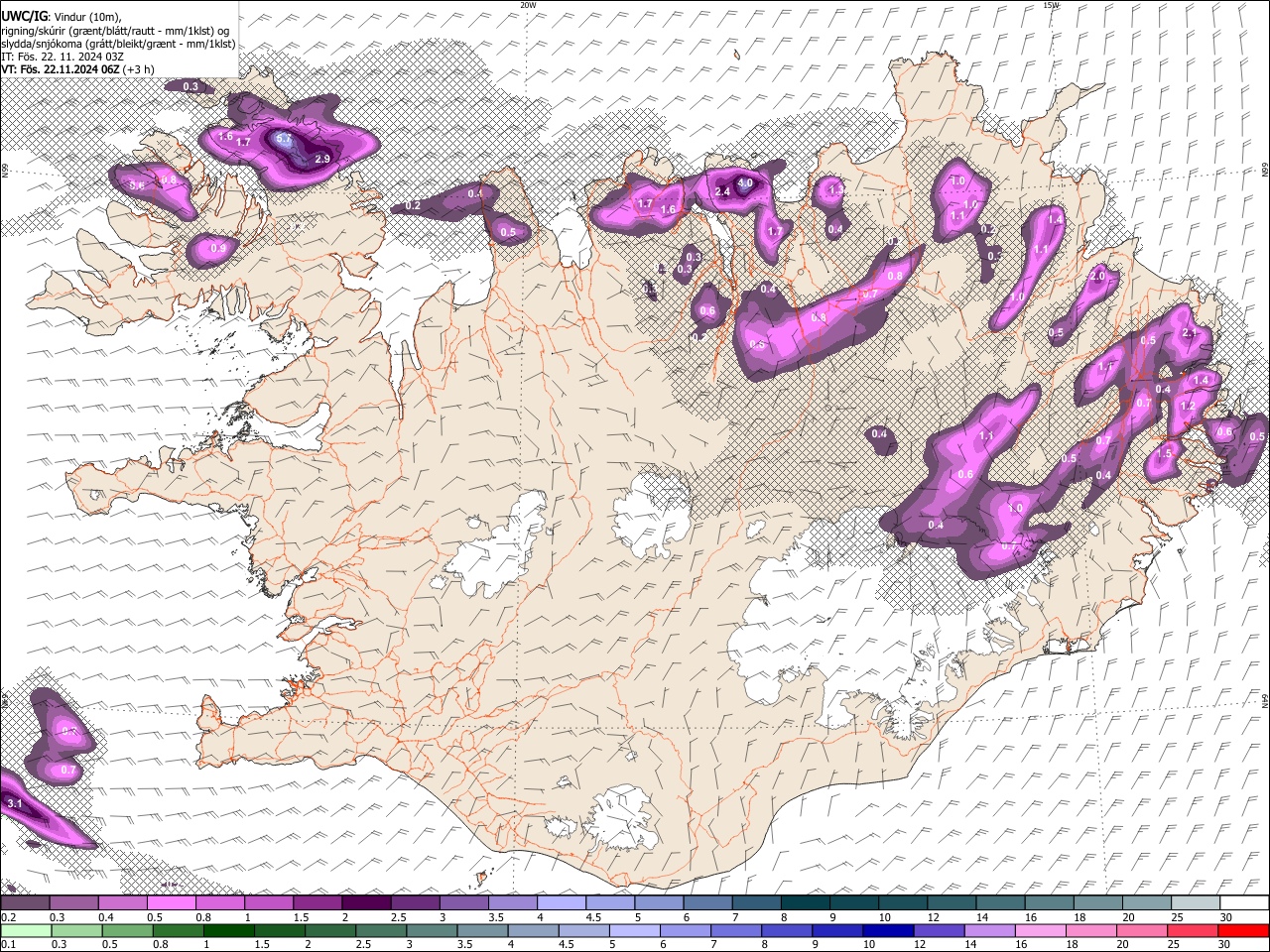Pick the bright red swatch labeled 30 in the bottom legend row

pos(1245,930)
